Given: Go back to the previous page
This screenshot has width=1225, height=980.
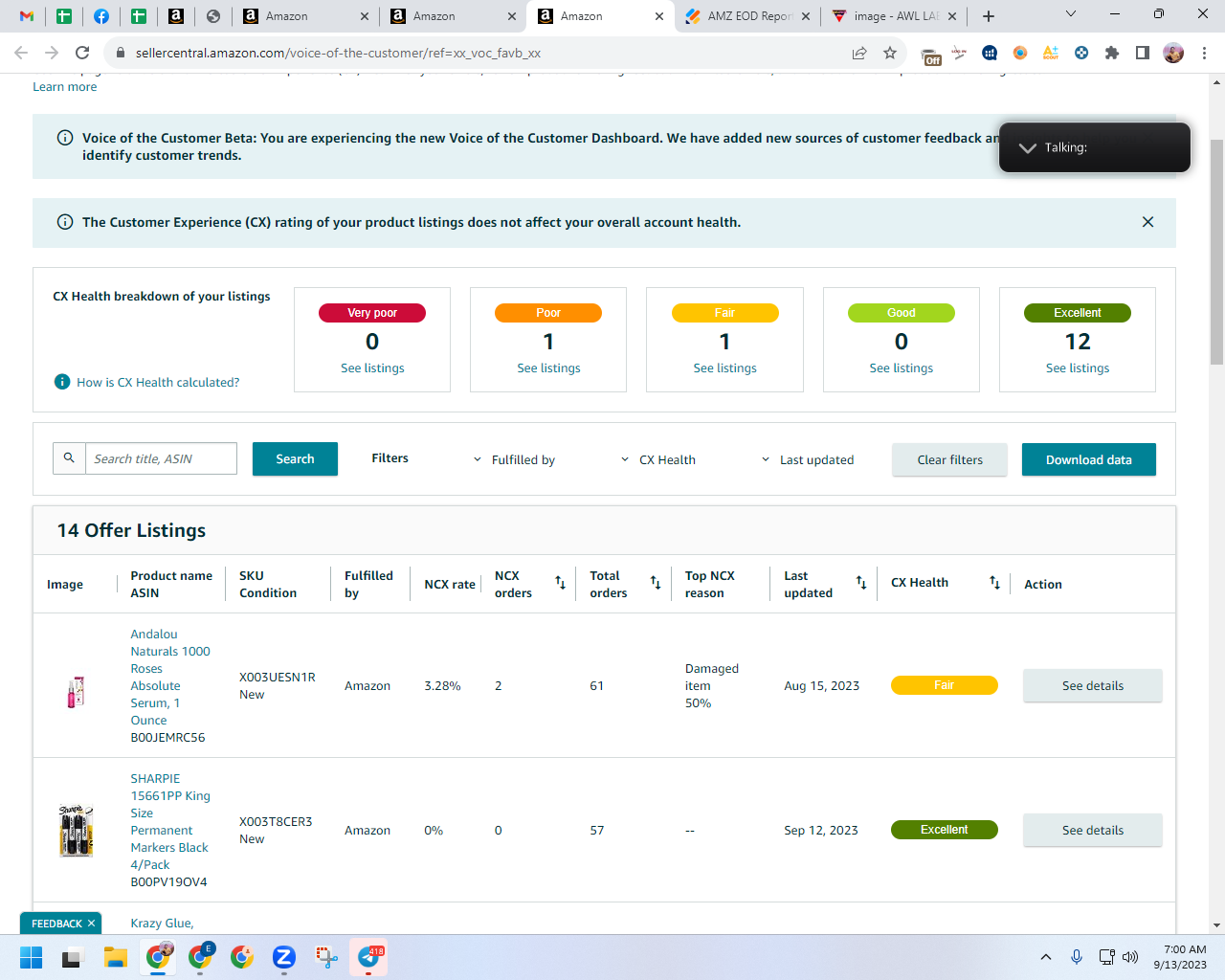Looking at the screenshot, I should pos(21,53).
